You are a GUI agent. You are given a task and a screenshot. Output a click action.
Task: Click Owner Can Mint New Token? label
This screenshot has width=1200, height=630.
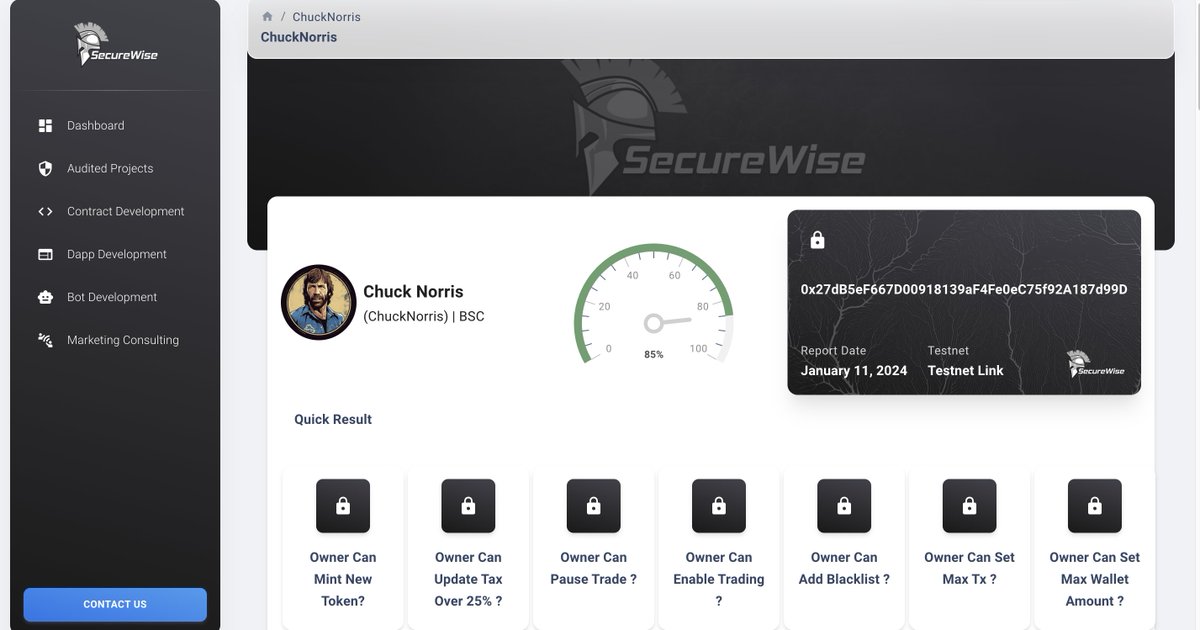coord(343,579)
